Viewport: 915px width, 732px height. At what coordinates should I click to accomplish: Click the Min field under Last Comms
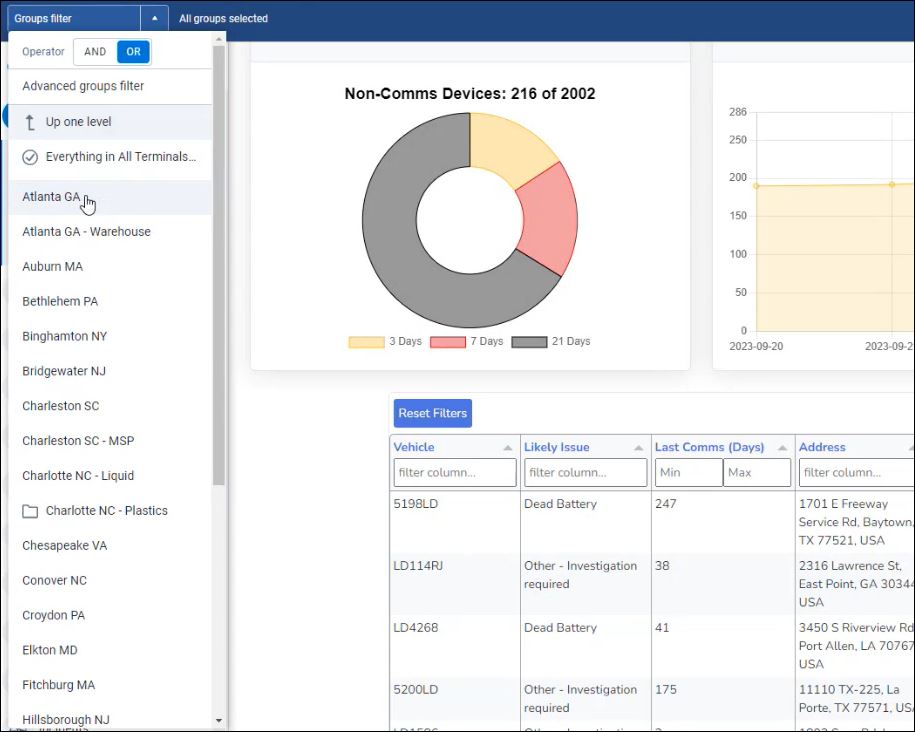[688, 472]
